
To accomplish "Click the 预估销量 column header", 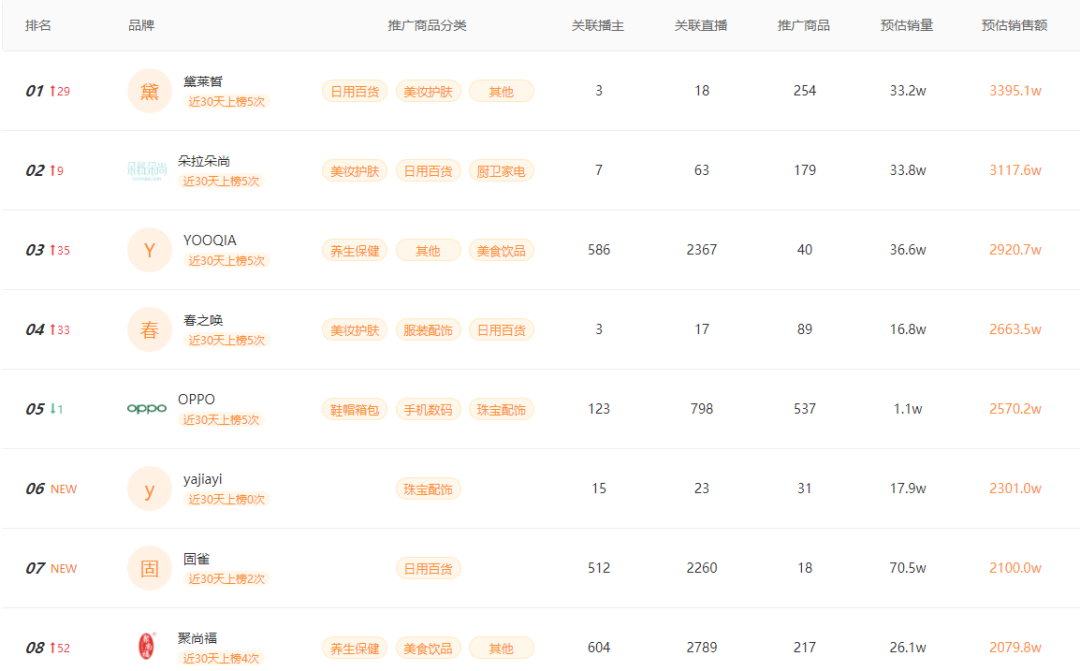I will (906, 25).
